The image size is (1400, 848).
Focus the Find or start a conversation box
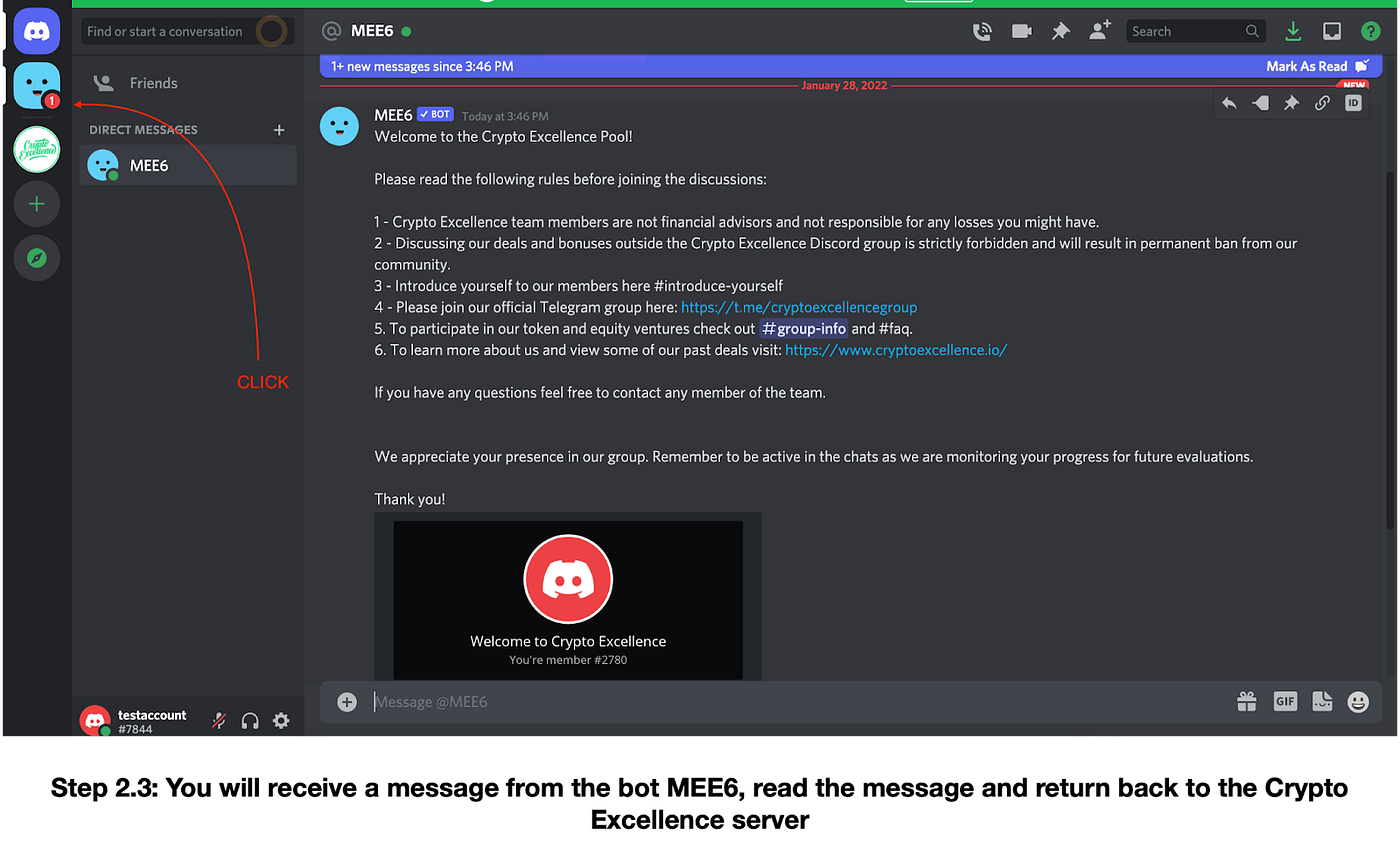[x=187, y=31]
